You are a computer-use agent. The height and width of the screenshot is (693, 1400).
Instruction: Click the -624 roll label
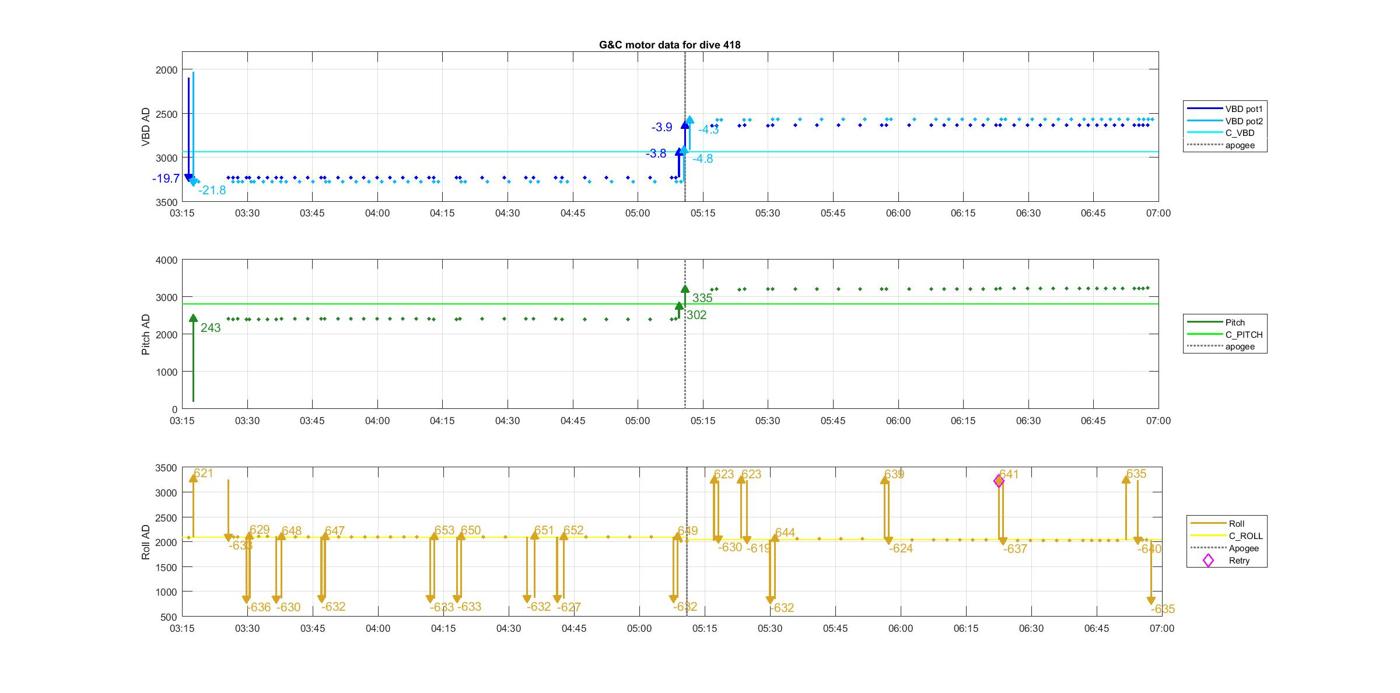click(x=900, y=548)
